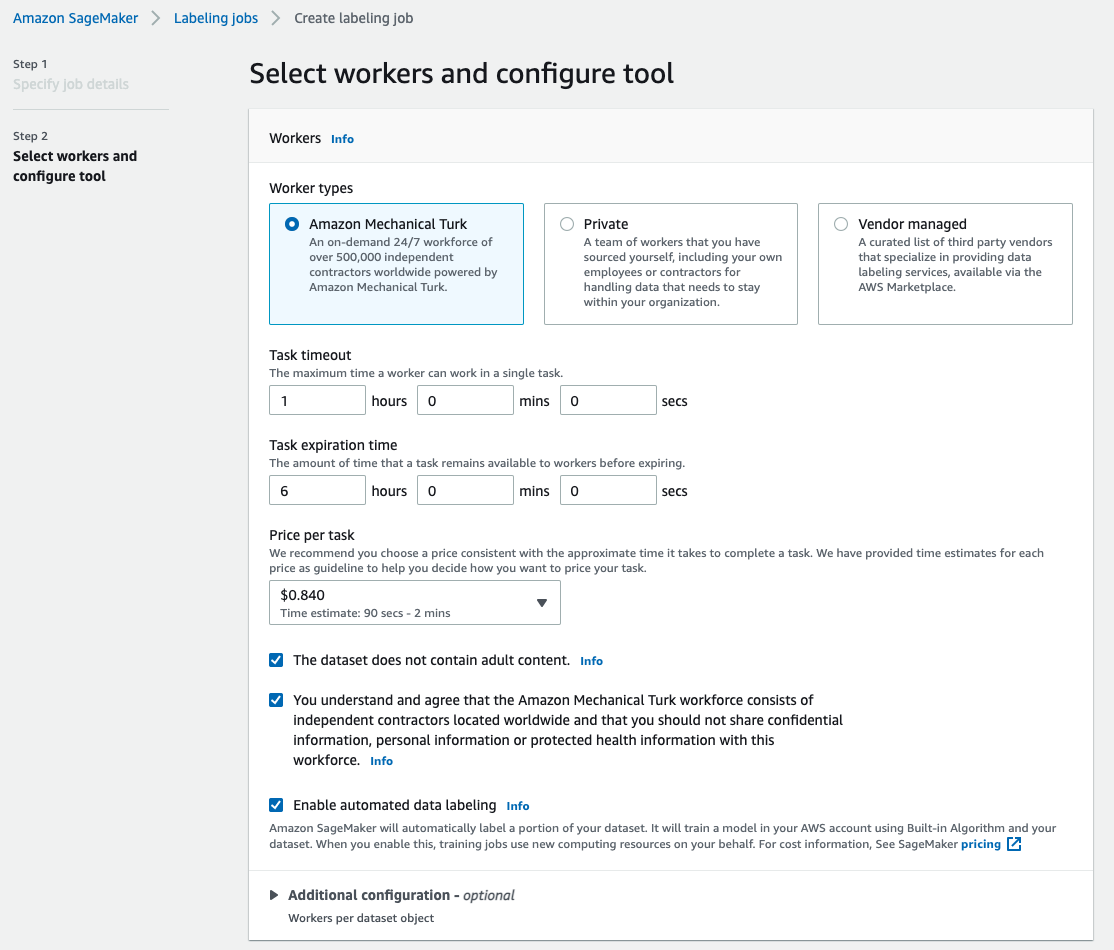This screenshot has width=1114, height=950.
Task: Expand the Additional configuration section
Action: [x=275, y=895]
